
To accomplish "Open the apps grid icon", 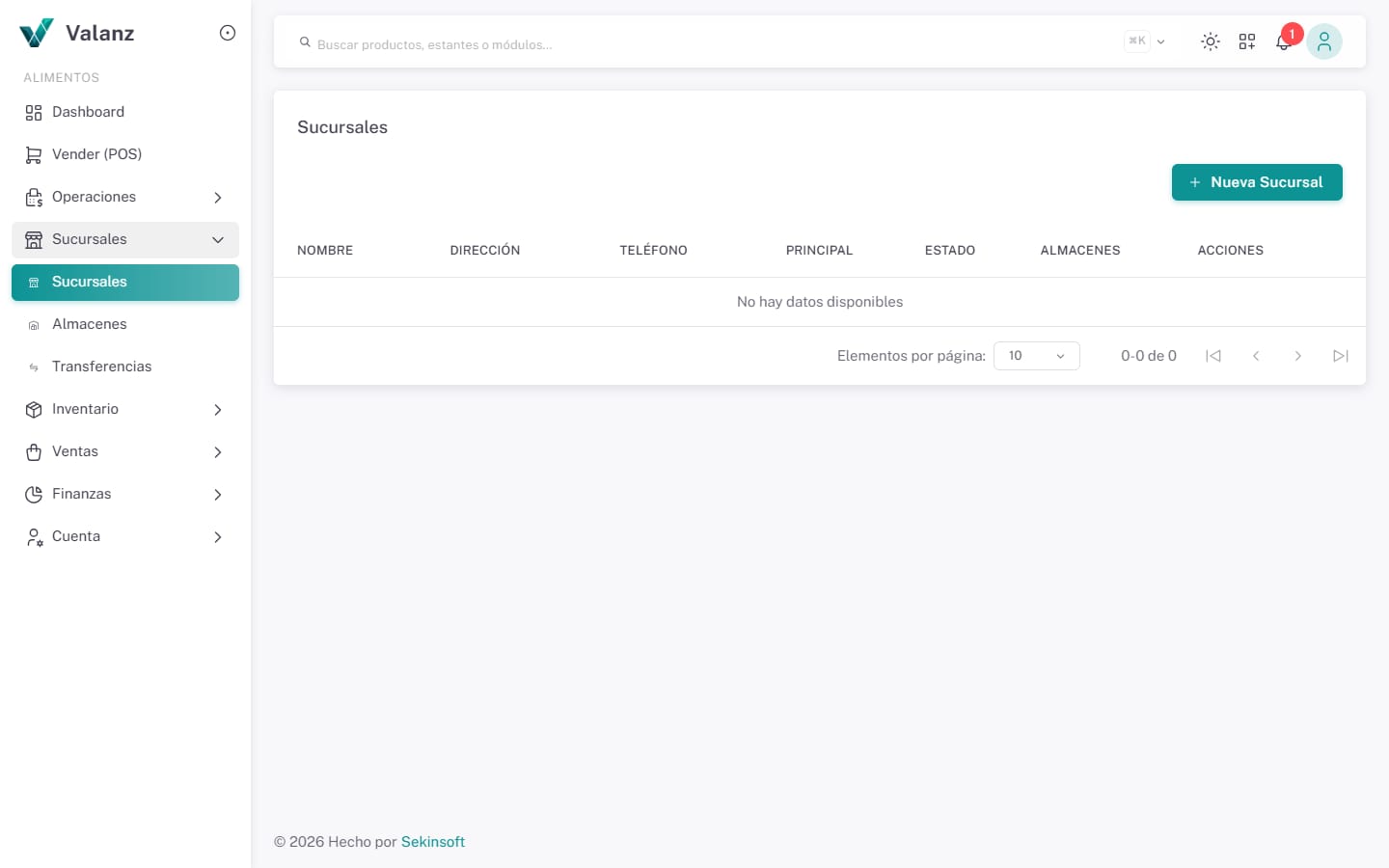I will click(x=1247, y=41).
